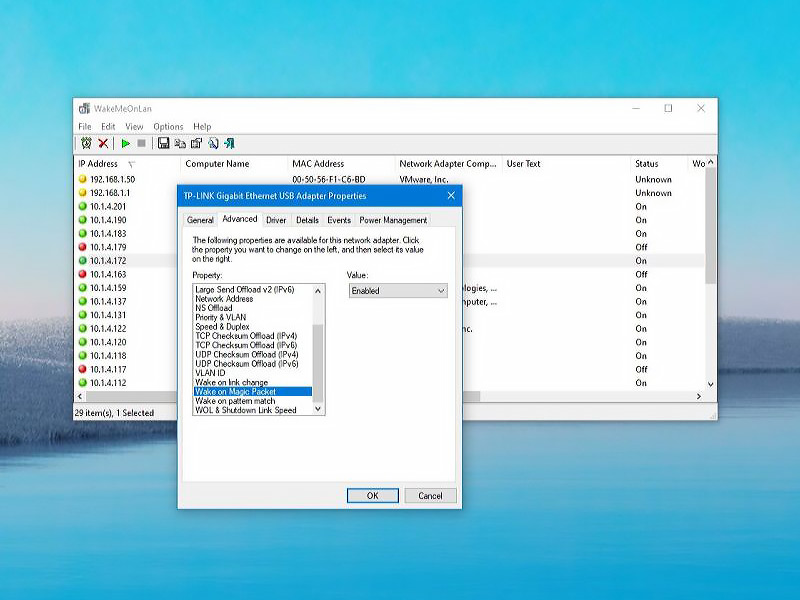Image resolution: width=800 pixels, height=600 pixels.
Task: Click the red X delete icon in toolbar
Action: [103, 144]
